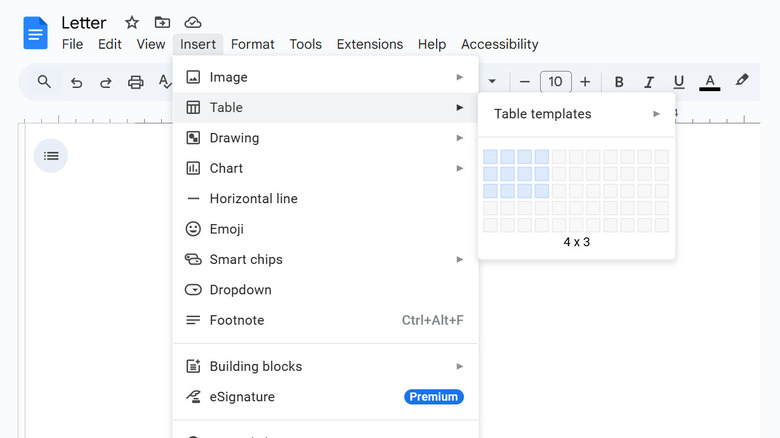Click the move to folder icon
This screenshot has height=438, width=780.
tap(162, 22)
